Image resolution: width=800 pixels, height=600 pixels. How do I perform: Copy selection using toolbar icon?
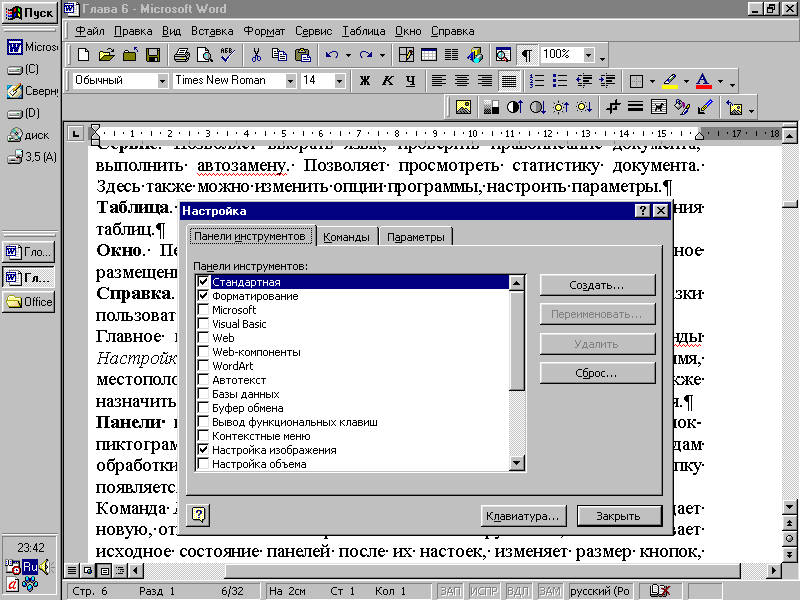(279, 55)
